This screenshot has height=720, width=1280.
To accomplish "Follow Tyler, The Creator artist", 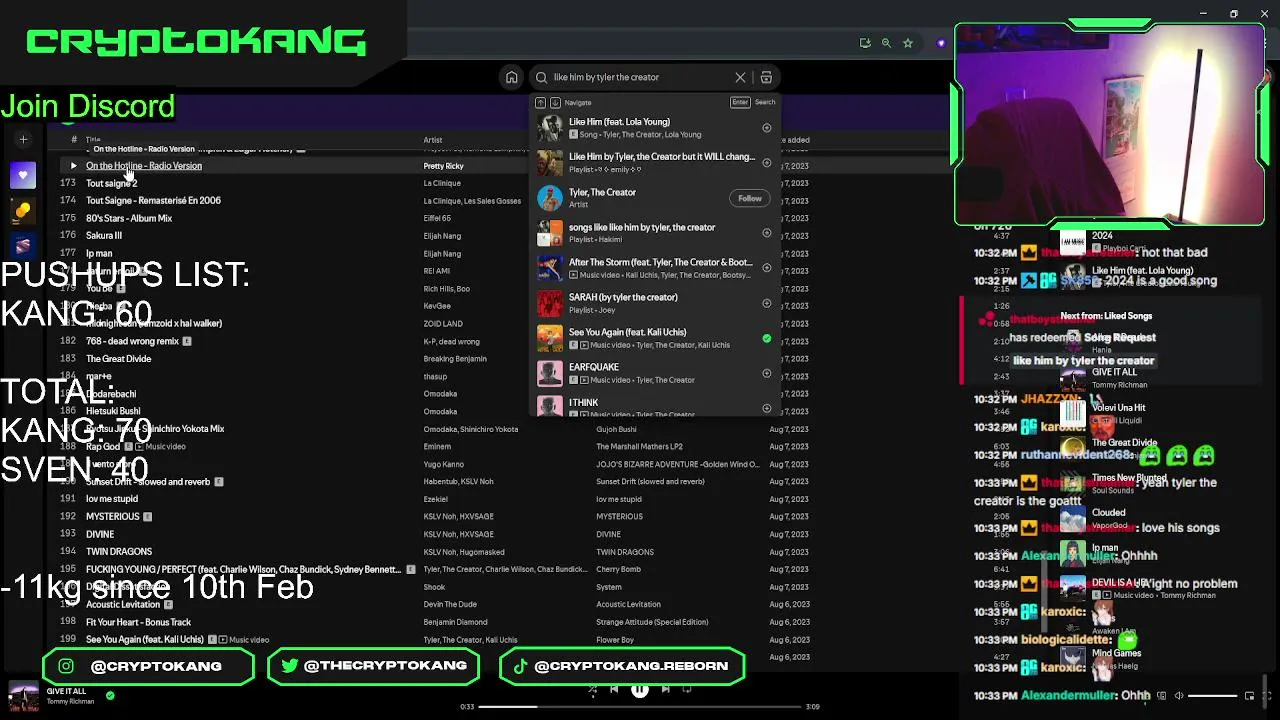I will pyautogui.click(x=750, y=198).
